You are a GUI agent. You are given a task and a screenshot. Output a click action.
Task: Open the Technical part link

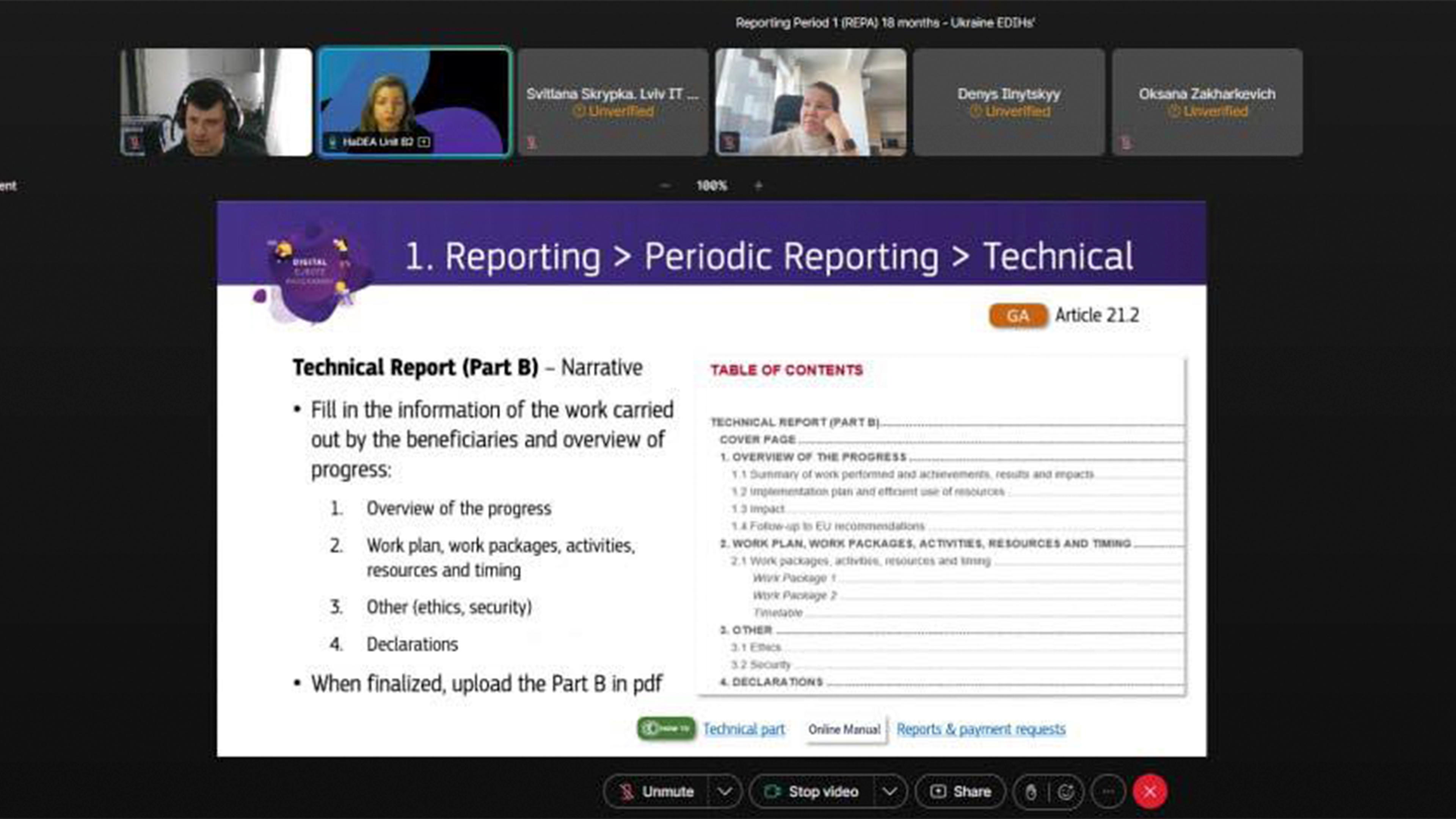[x=744, y=729]
